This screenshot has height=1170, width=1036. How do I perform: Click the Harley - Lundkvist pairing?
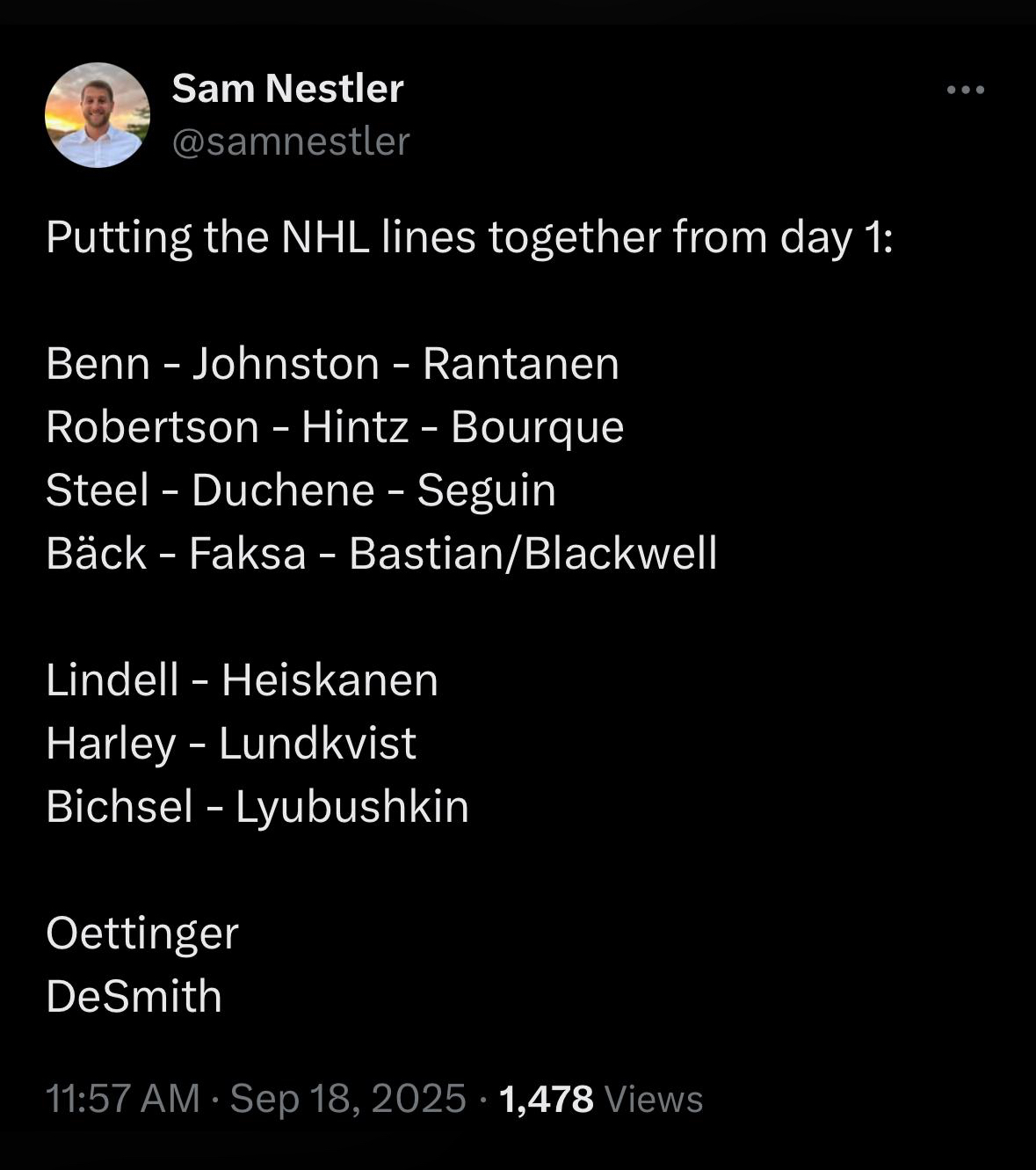[231, 744]
